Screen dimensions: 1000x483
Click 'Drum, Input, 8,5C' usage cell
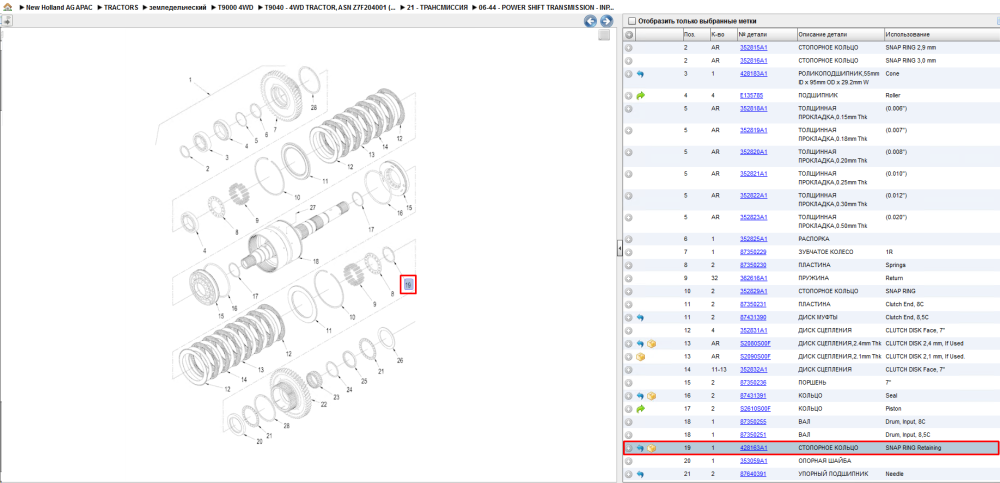tap(908, 435)
